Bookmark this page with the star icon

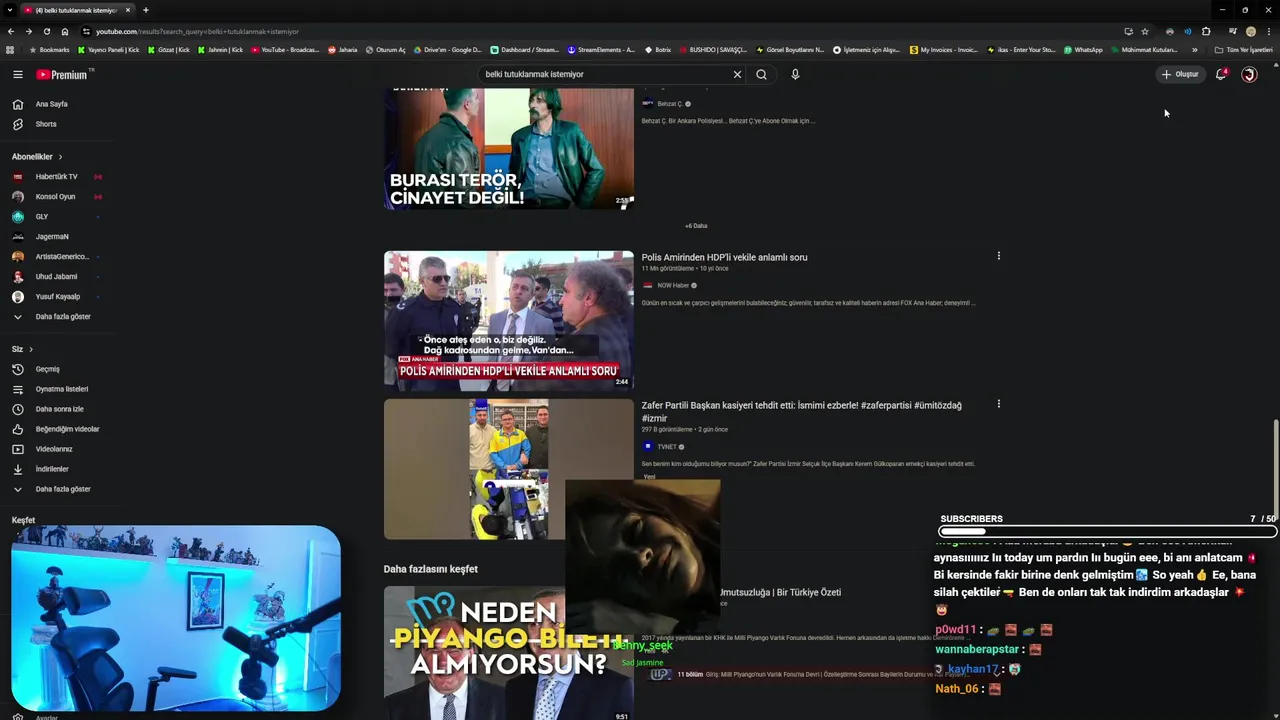[x=1145, y=31]
